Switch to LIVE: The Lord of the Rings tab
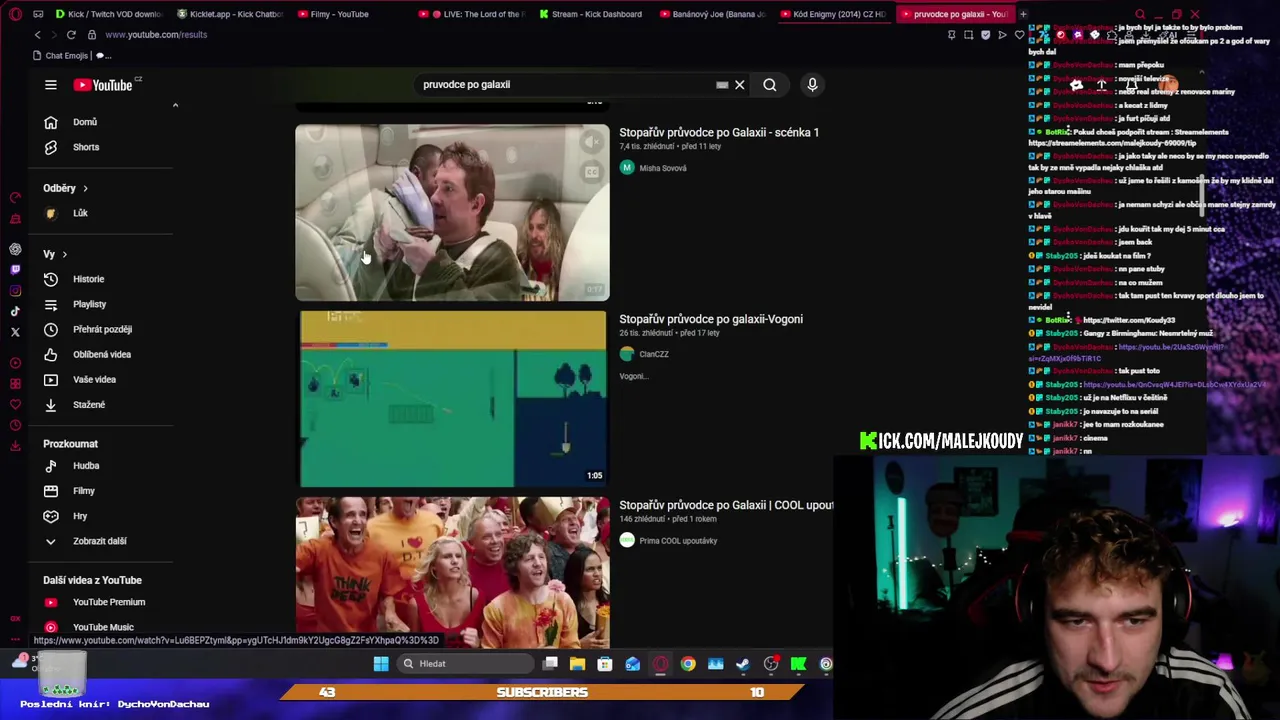This screenshot has width=1280, height=720. point(472,14)
